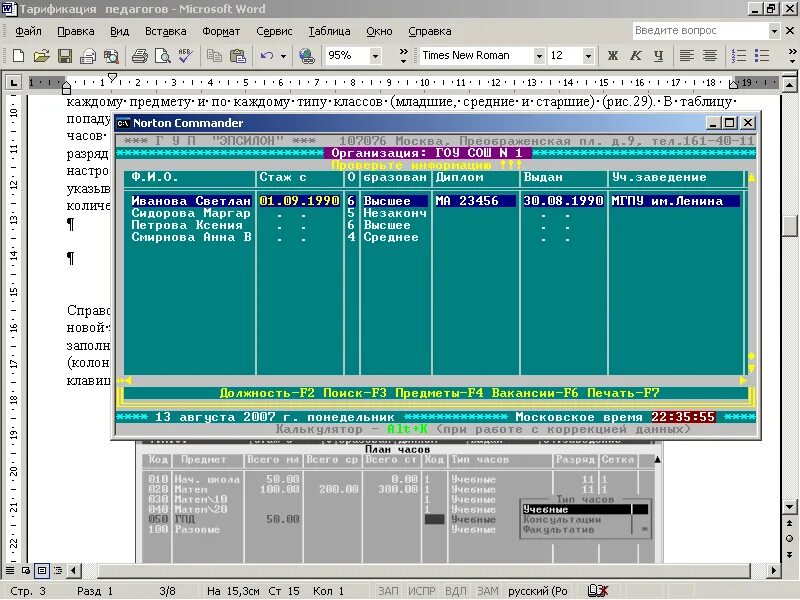Click the horizontal scrollbar left arrow
This screenshot has width=800, height=600.
click(73, 570)
